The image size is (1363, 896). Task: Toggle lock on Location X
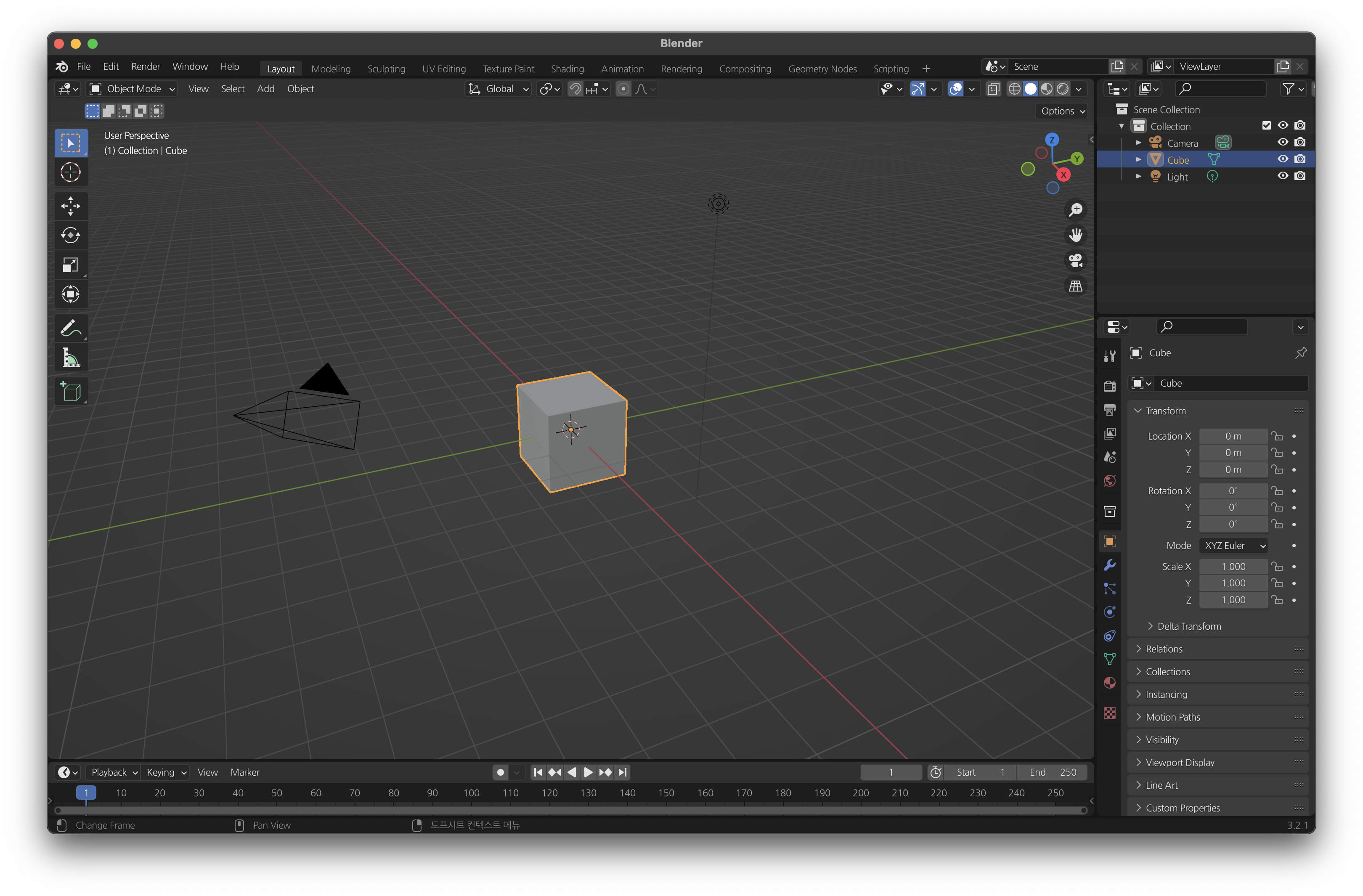click(x=1276, y=436)
